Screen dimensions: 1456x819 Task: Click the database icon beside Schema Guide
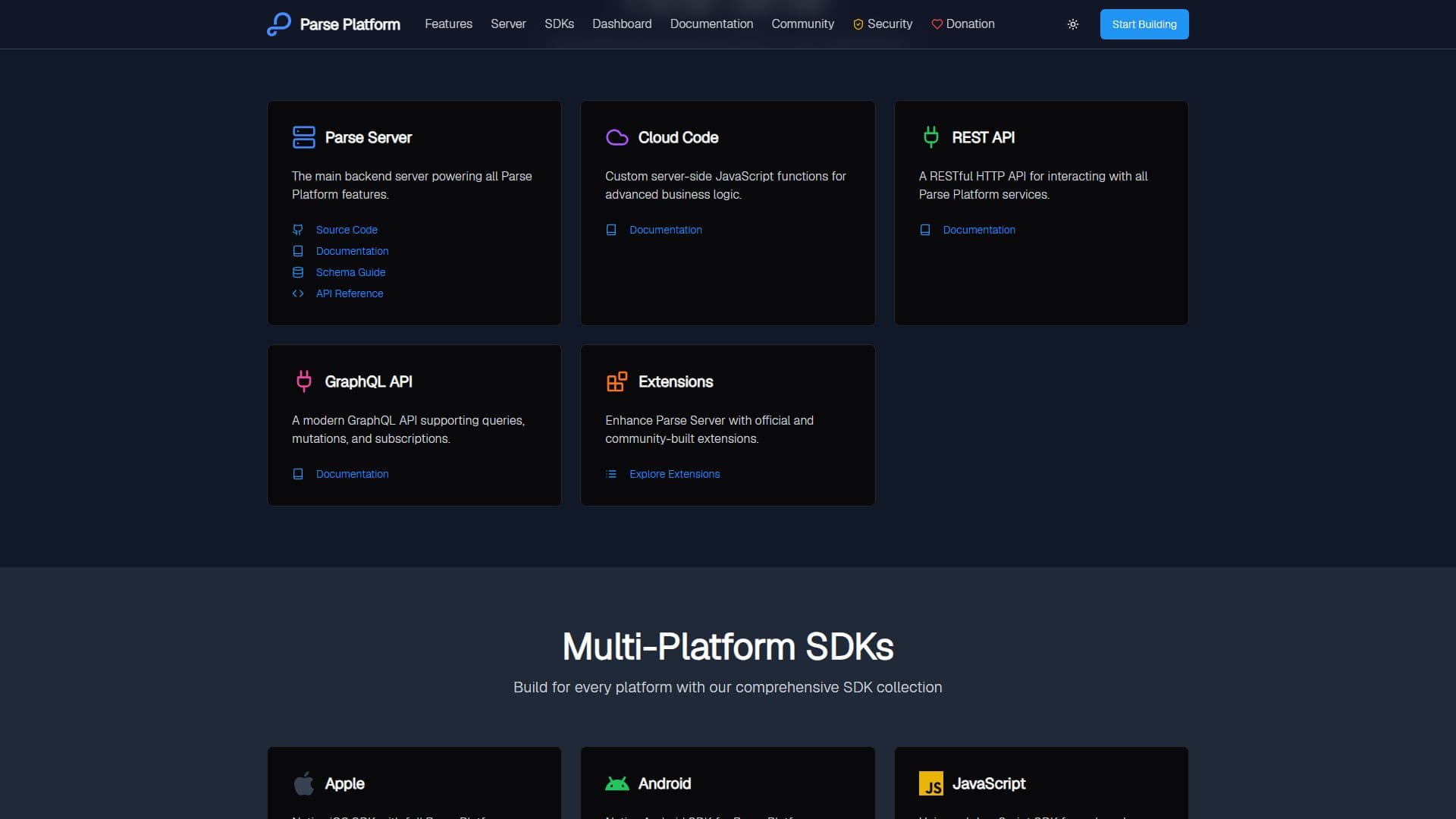298,272
